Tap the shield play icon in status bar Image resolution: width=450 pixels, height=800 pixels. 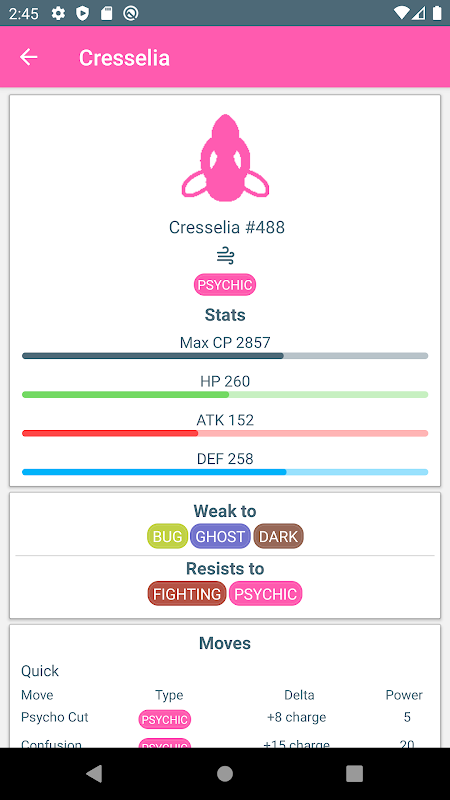[x=82, y=13]
